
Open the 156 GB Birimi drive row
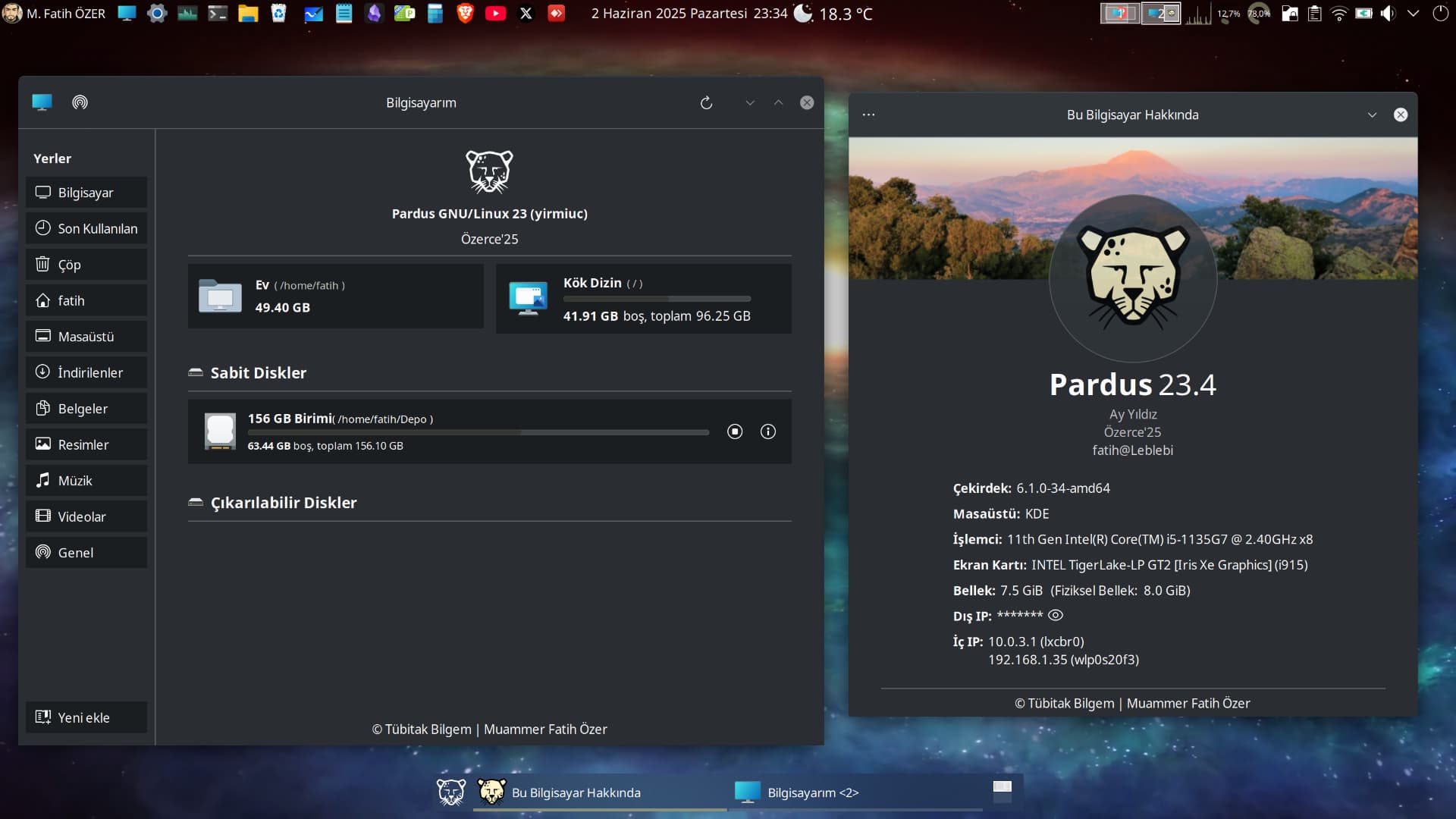coord(490,431)
